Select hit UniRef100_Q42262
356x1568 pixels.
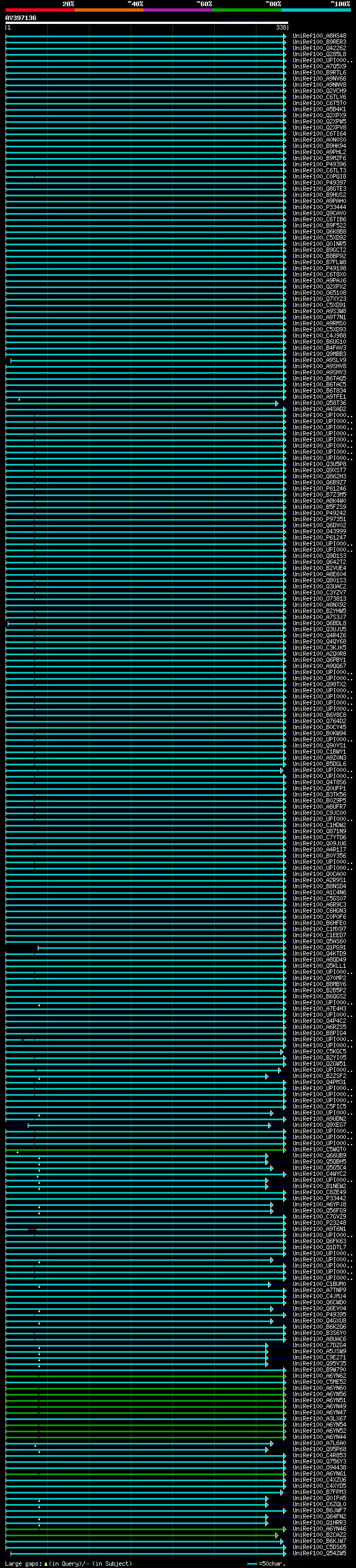pyautogui.click(x=319, y=48)
